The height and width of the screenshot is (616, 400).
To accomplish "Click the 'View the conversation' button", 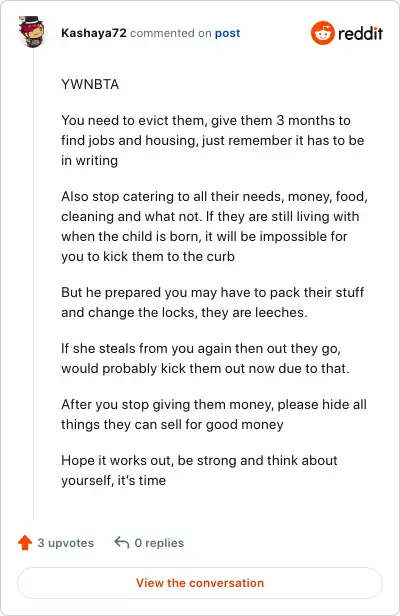I will point(200,583).
